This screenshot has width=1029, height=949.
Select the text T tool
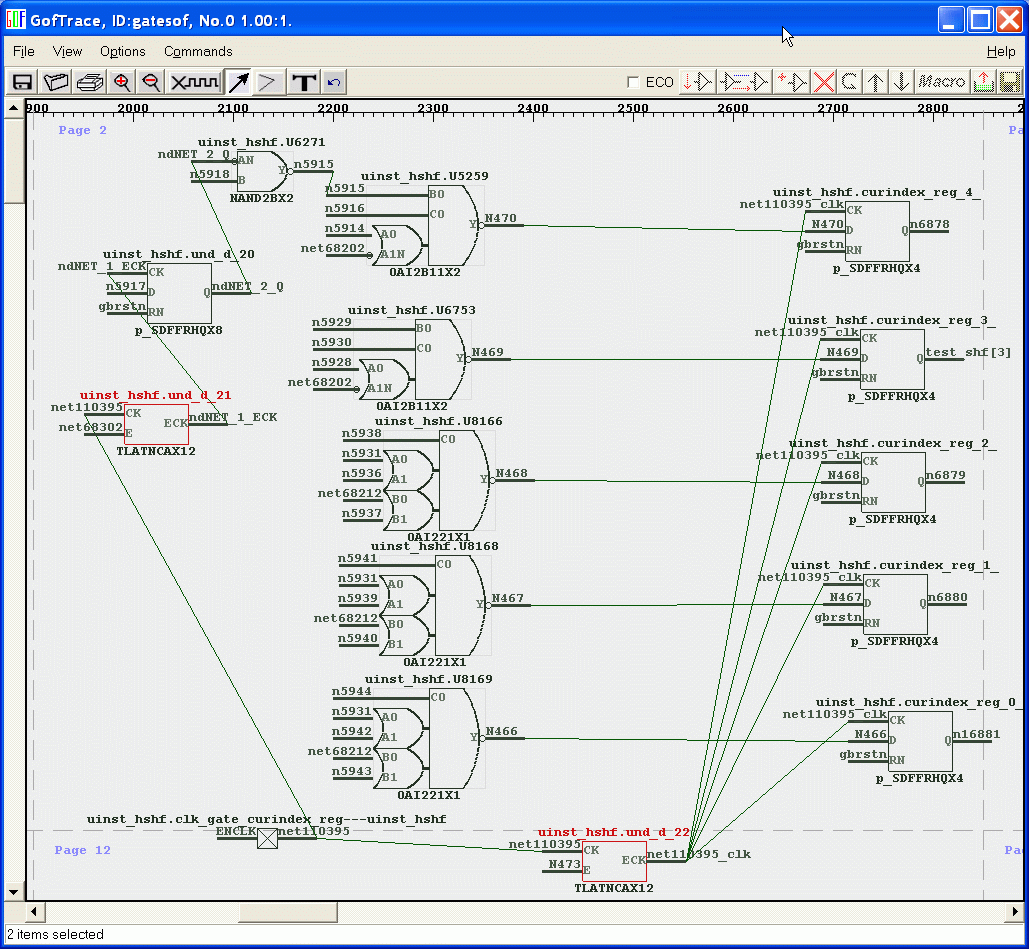305,82
